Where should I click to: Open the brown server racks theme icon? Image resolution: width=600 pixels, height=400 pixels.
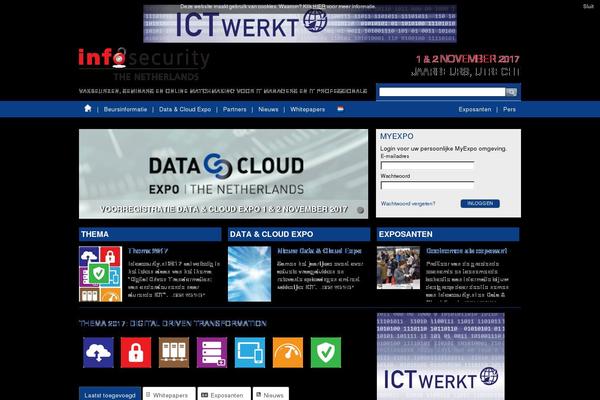click(174, 353)
